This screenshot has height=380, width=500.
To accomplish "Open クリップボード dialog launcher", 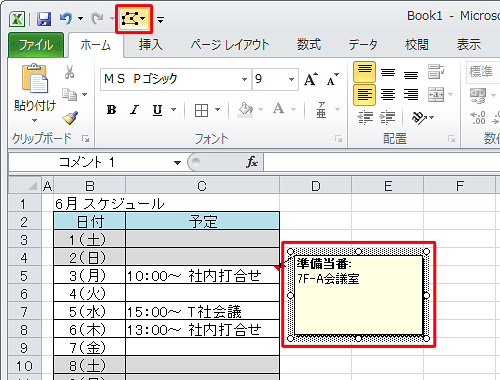I will pos(86,139).
